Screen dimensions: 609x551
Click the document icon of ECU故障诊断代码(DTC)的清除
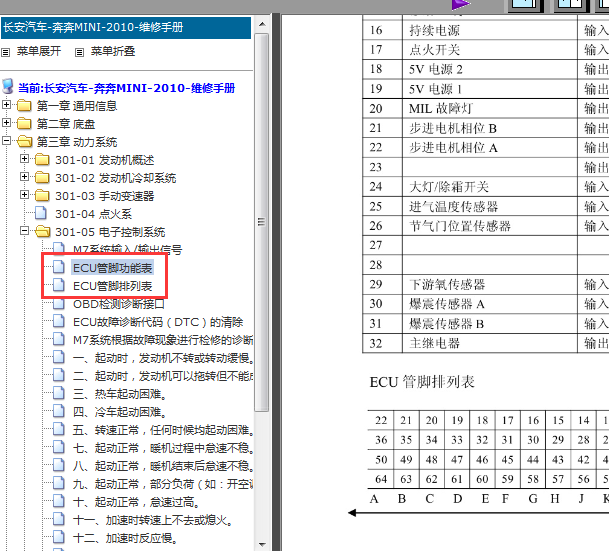(59, 321)
